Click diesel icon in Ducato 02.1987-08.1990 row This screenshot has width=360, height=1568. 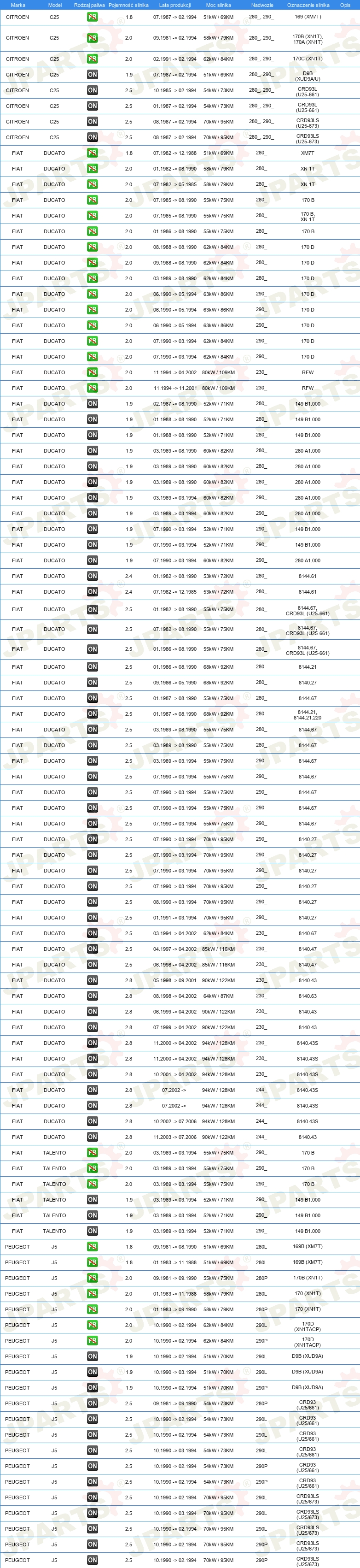tap(93, 404)
